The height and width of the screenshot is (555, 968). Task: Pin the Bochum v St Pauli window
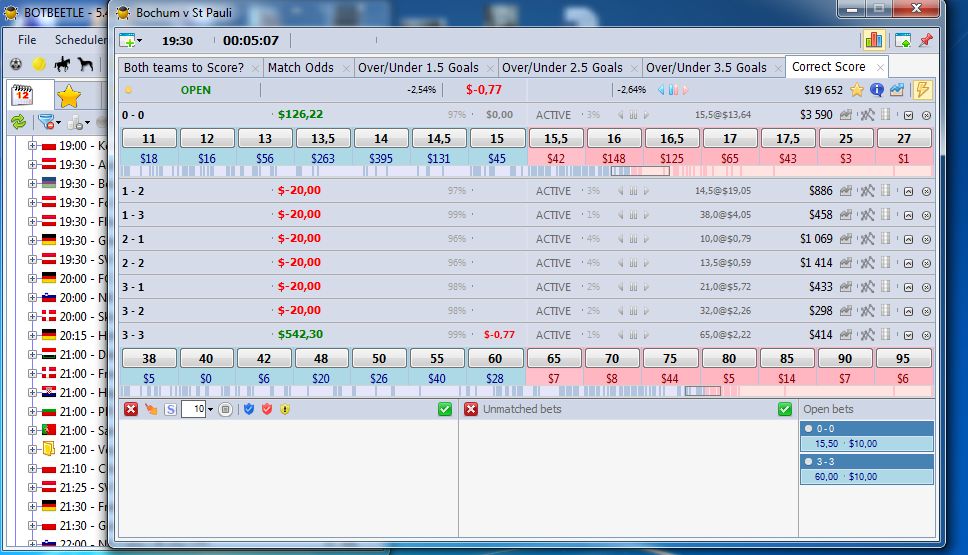coord(925,41)
